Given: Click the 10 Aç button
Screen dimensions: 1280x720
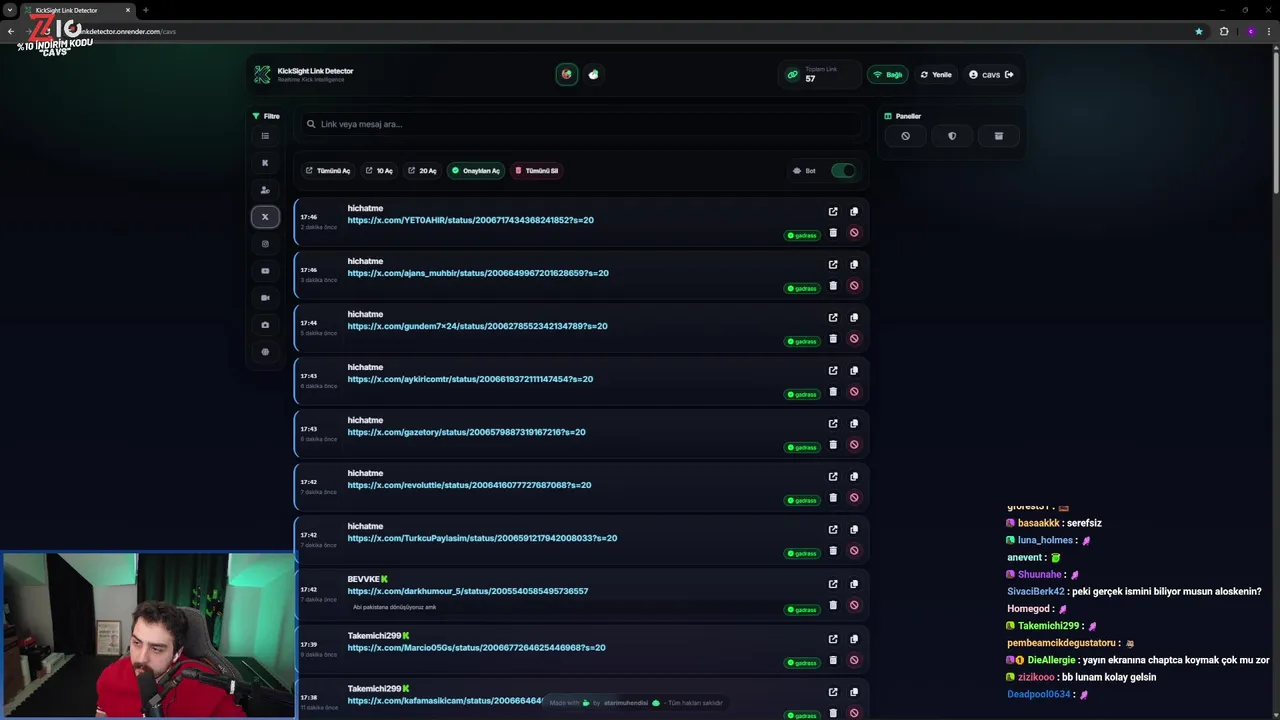Looking at the screenshot, I should 379,171.
